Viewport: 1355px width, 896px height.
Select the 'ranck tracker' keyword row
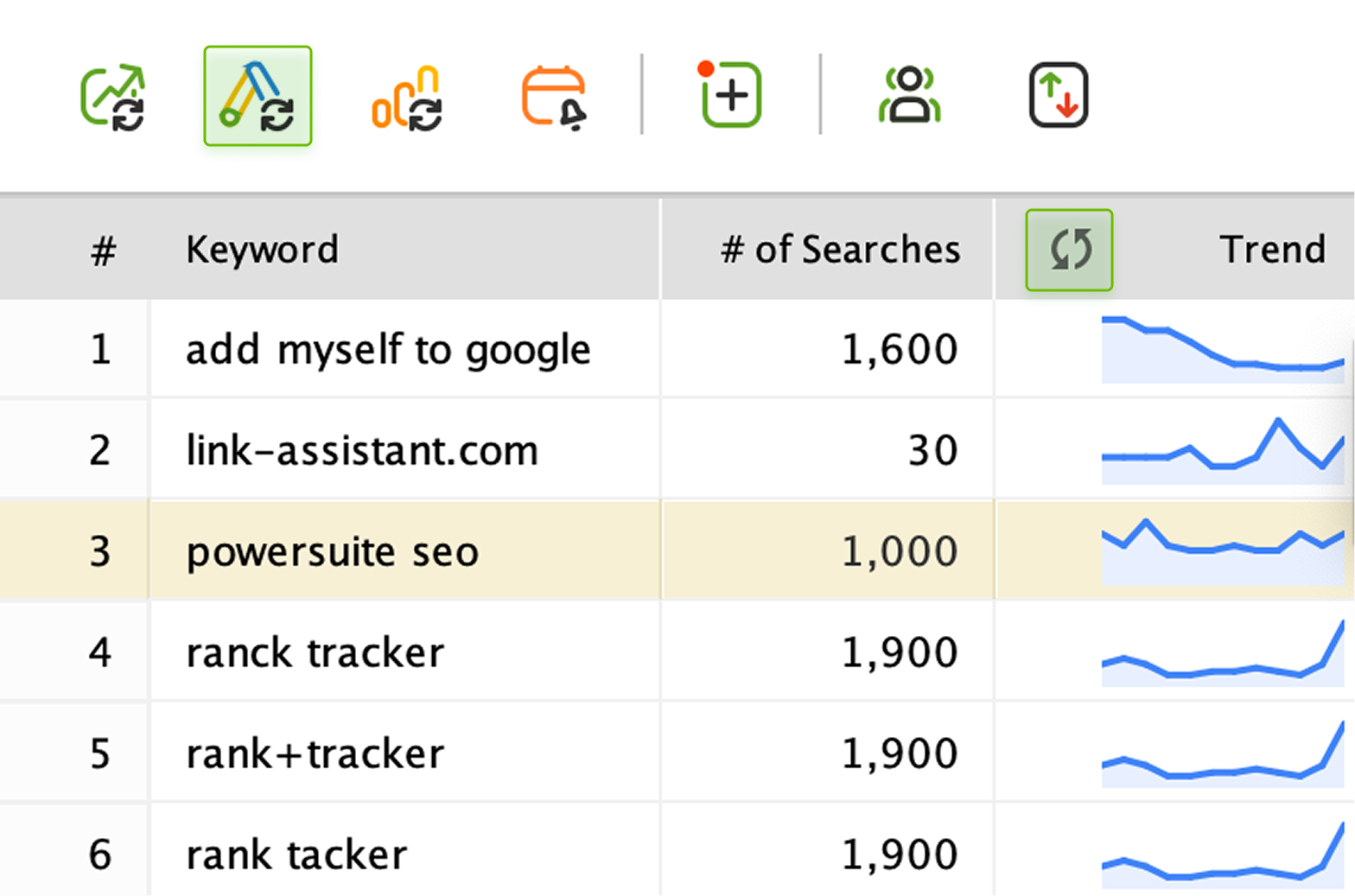[x=677, y=651]
